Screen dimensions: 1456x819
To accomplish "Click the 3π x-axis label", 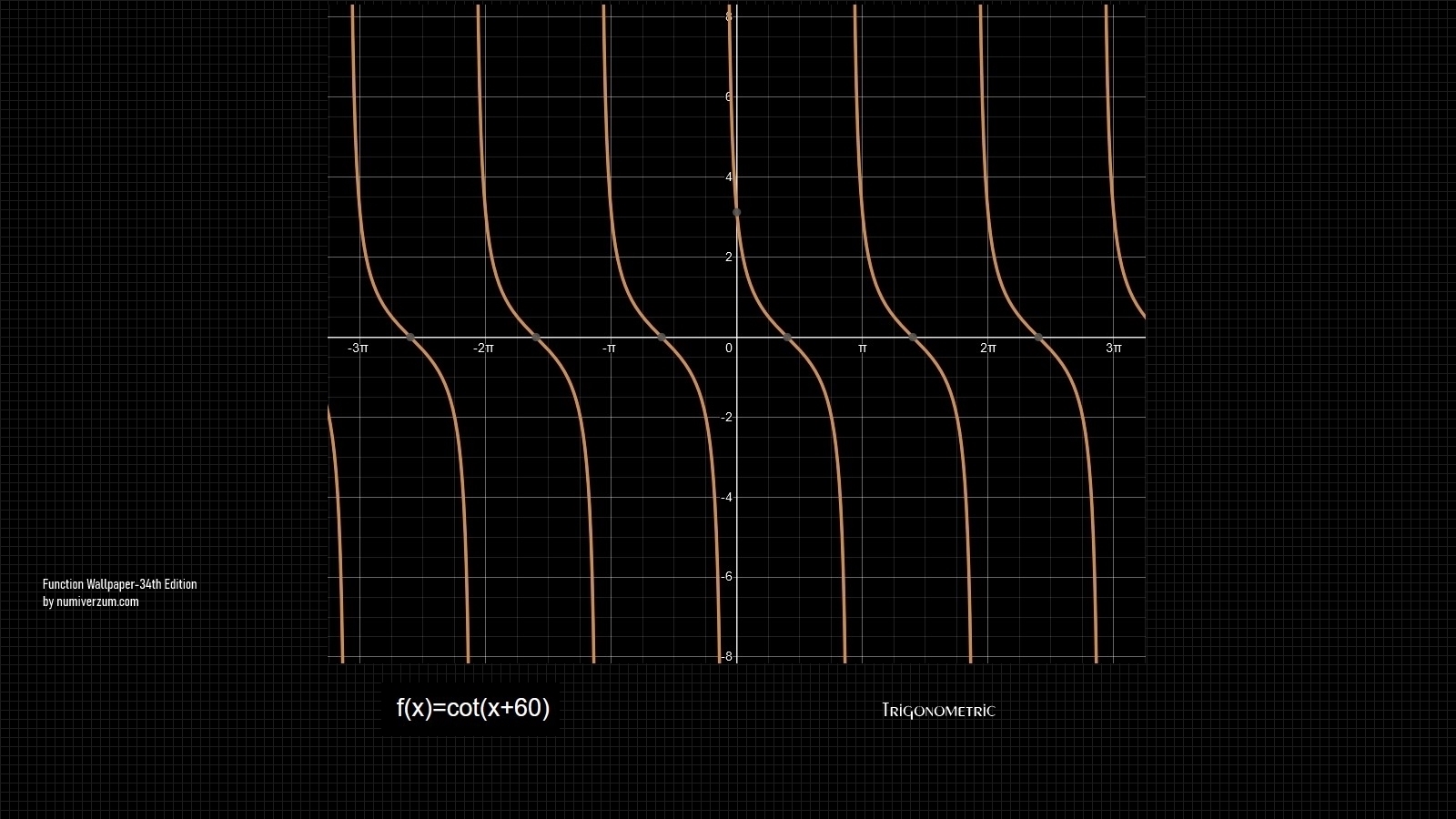I will point(1113,349).
